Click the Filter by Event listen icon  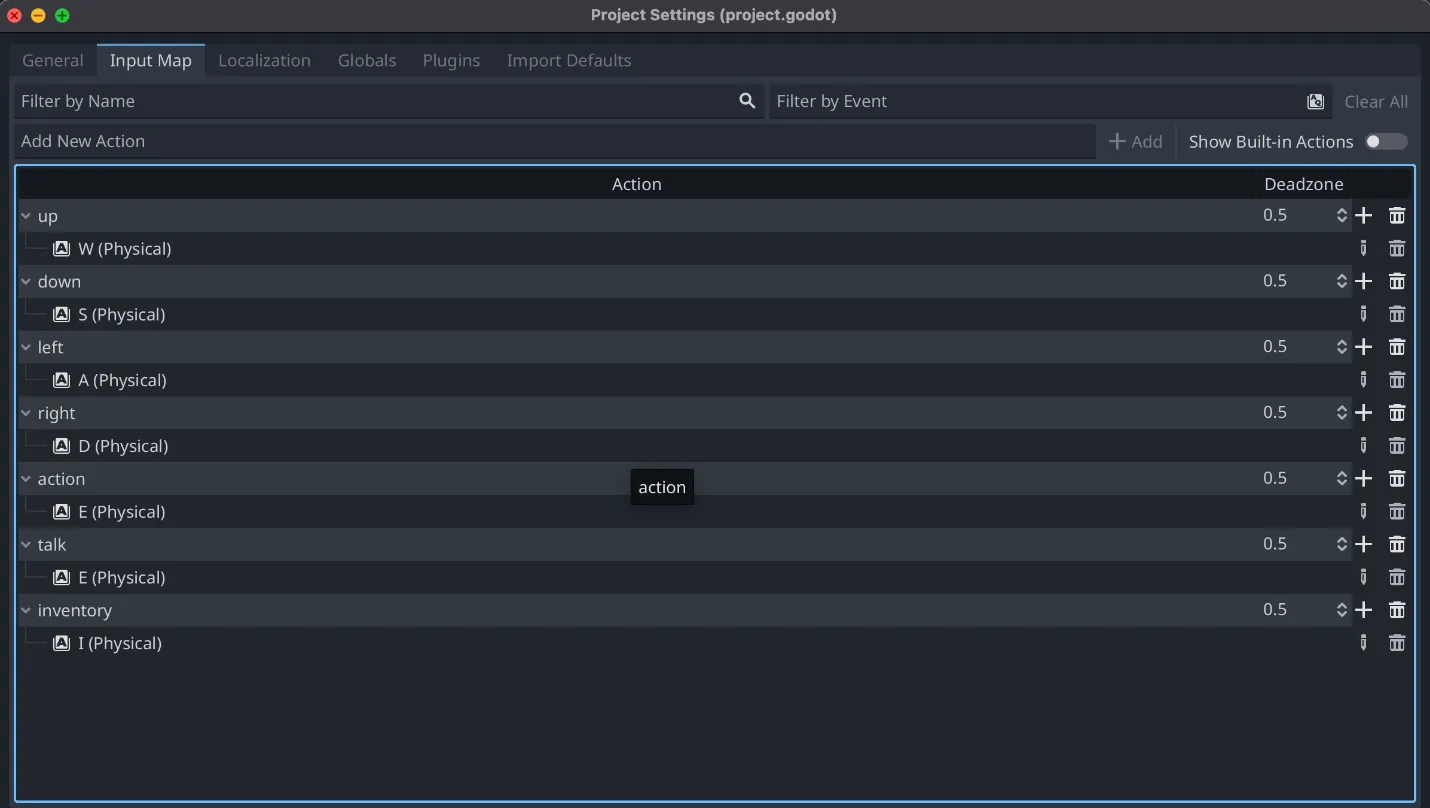pyautogui.click(x=1316, y=101)
